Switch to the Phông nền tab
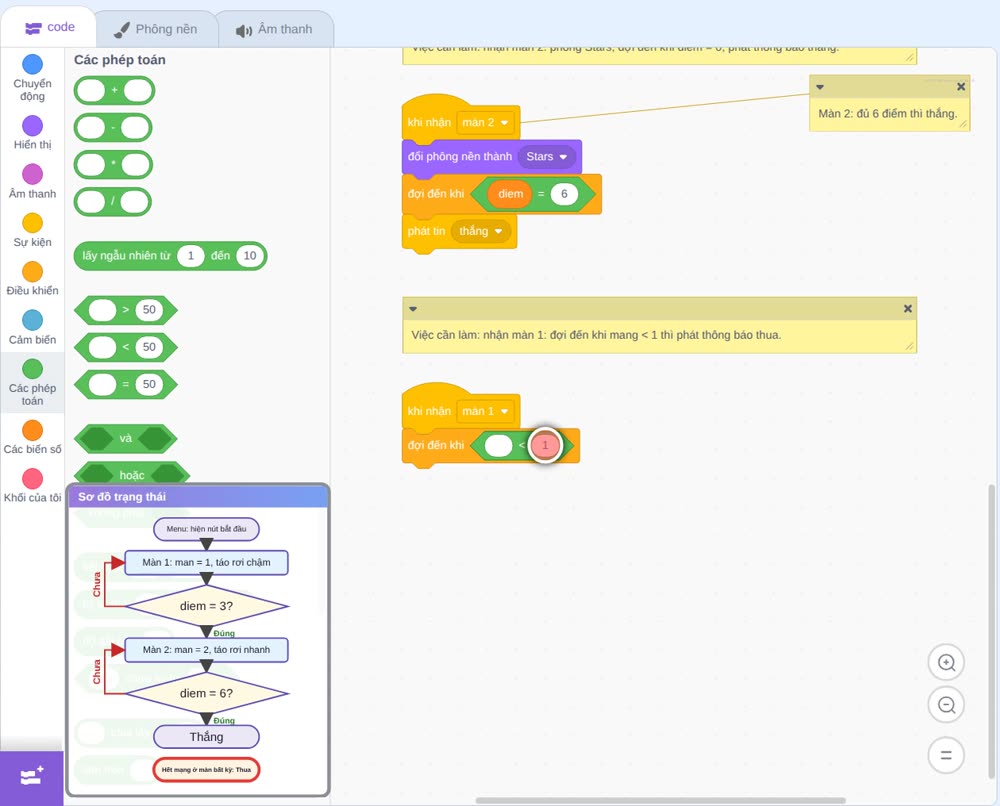 coord(155,29)
